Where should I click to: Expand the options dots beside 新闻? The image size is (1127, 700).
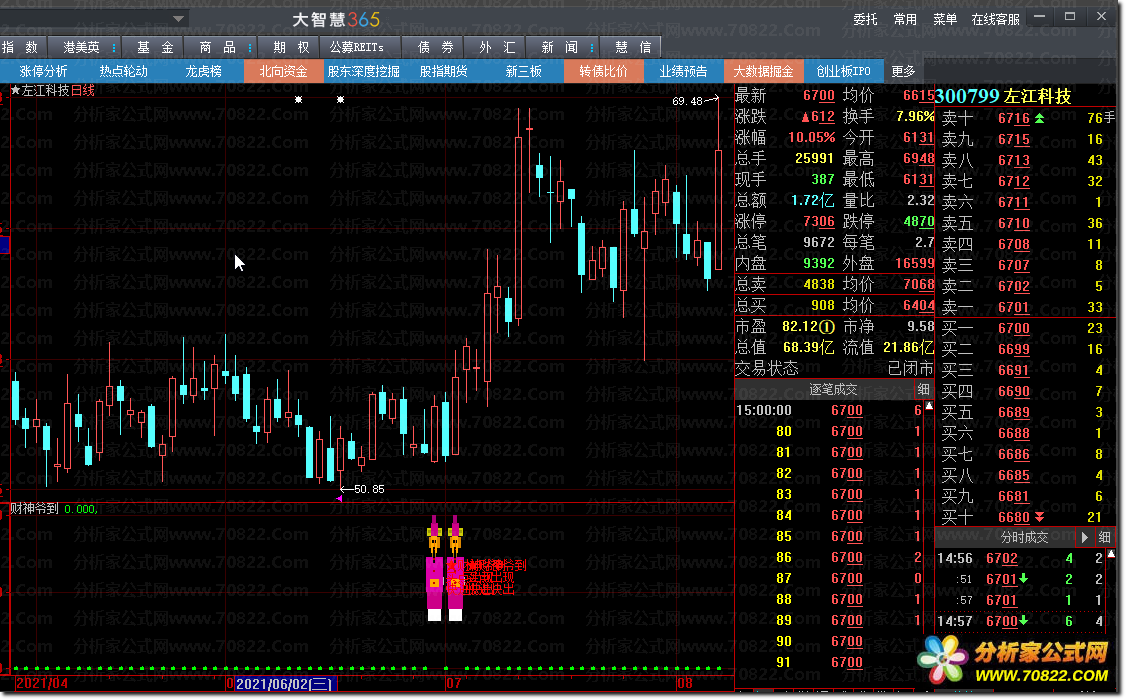tap(592, 47)
